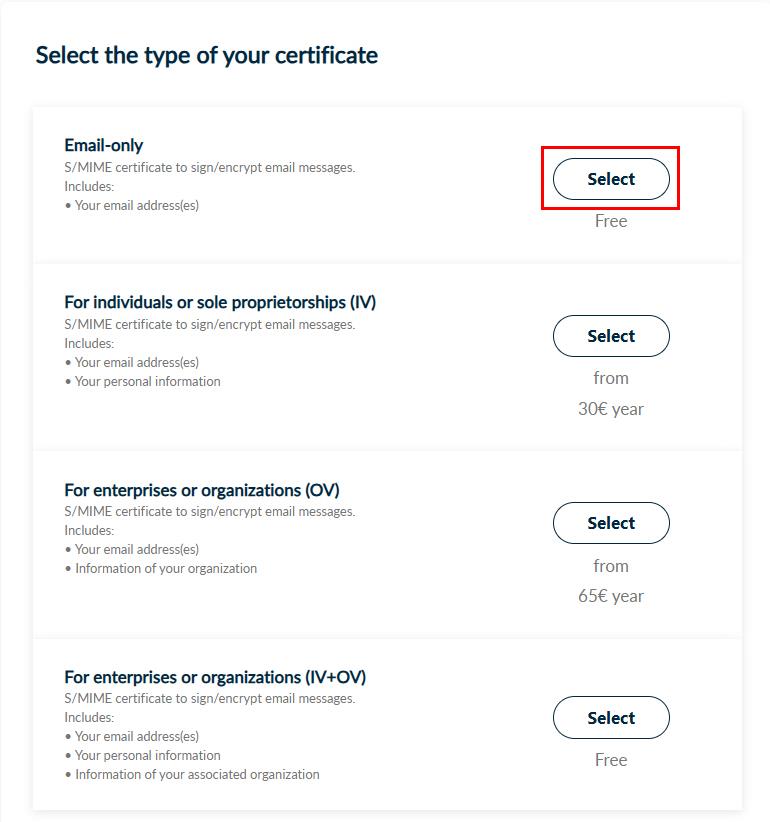
Task: Click "For individuals or sole proprietorships (IV)" title
Action: click(x=220, y=302)
